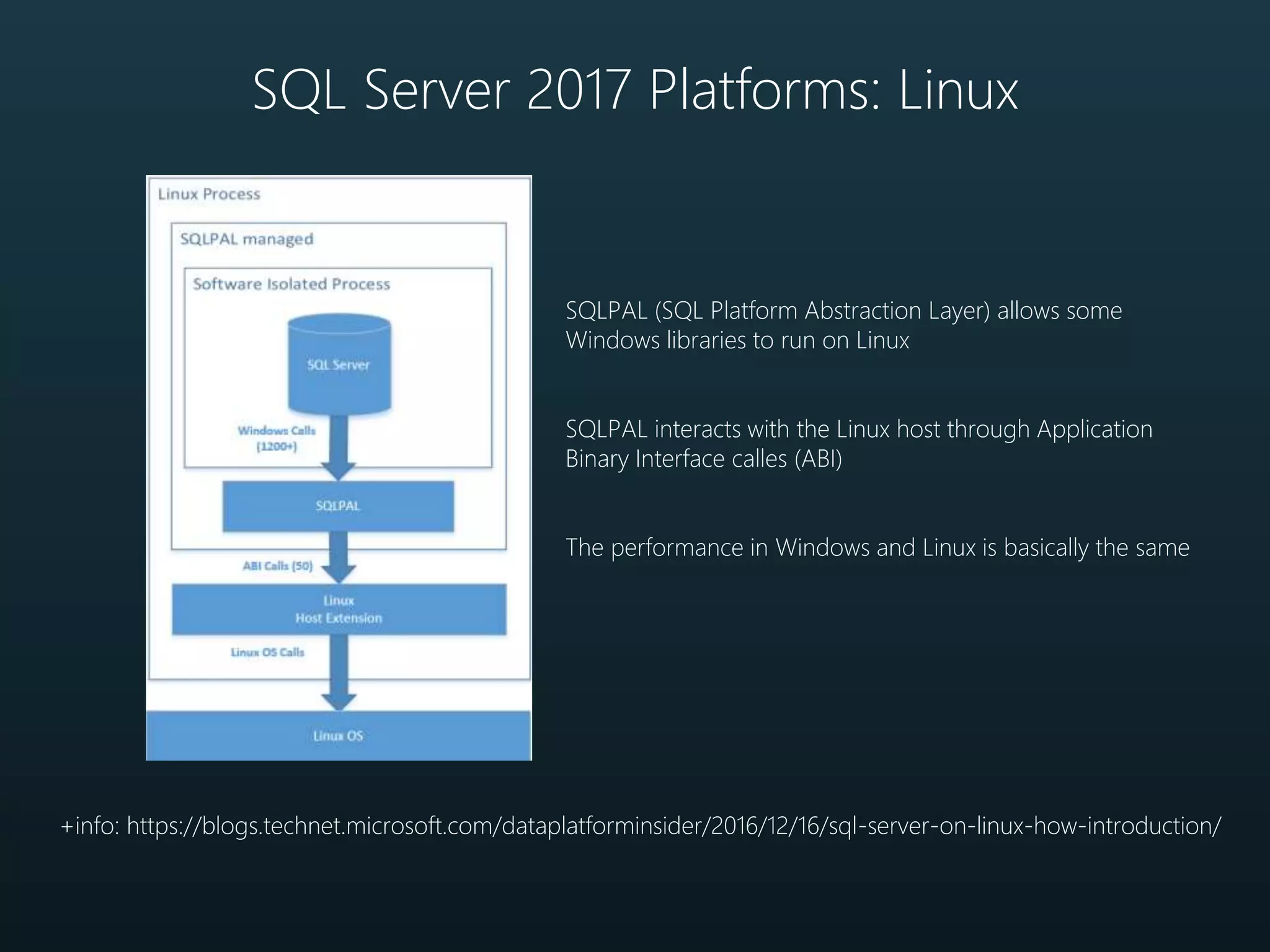Click the paragraph about SQL Platform Abstraction Layer
Image resolution: width=1270 pixels, height=952 pixels.
point(844,325)
